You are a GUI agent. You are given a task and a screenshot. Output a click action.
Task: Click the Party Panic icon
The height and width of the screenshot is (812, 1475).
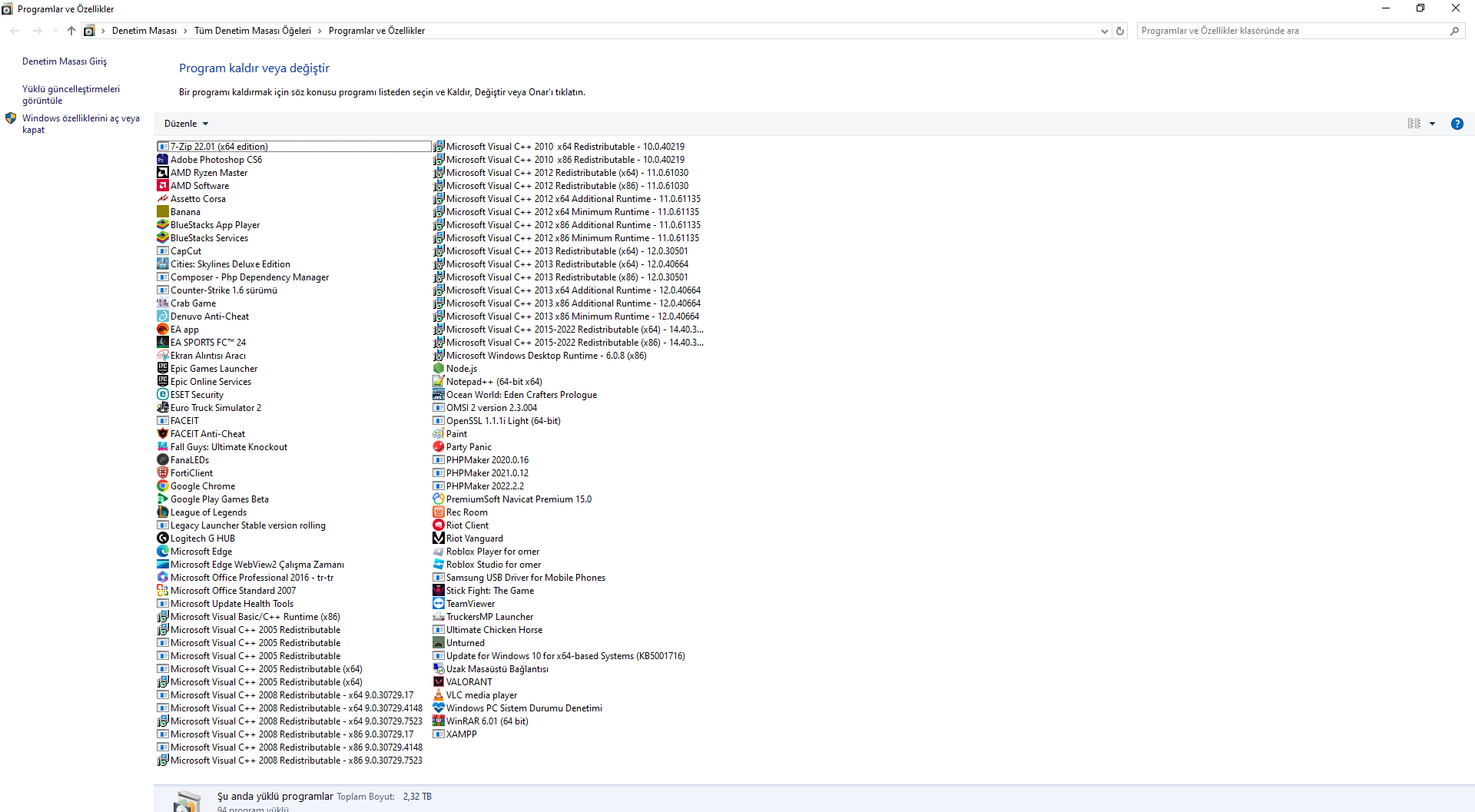tap(439, 447)
